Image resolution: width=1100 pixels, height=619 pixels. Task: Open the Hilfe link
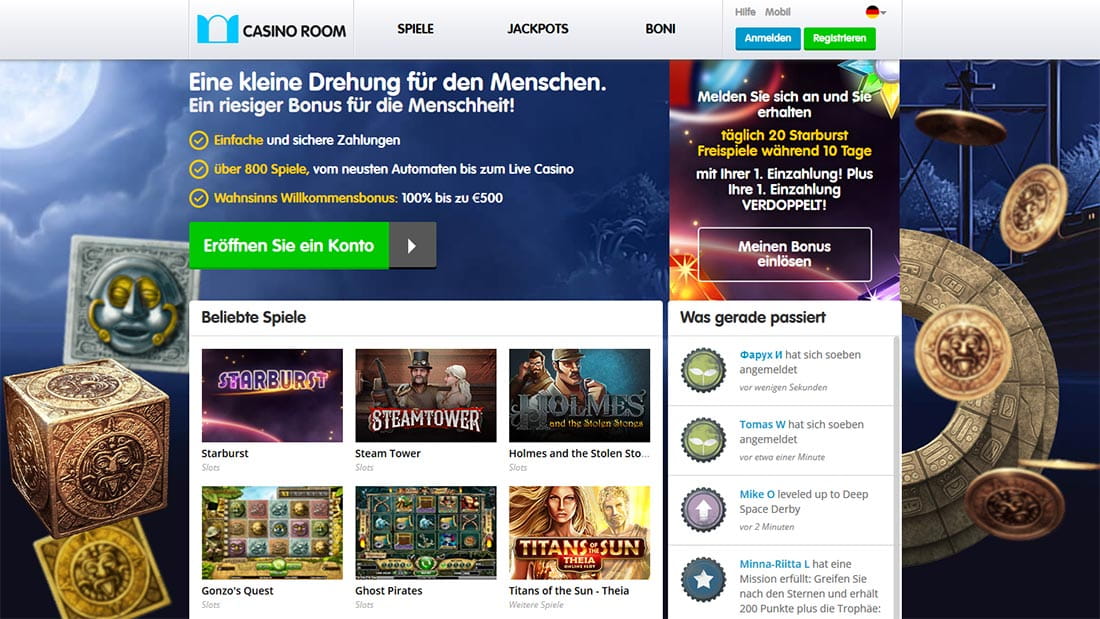coord(745,12)
